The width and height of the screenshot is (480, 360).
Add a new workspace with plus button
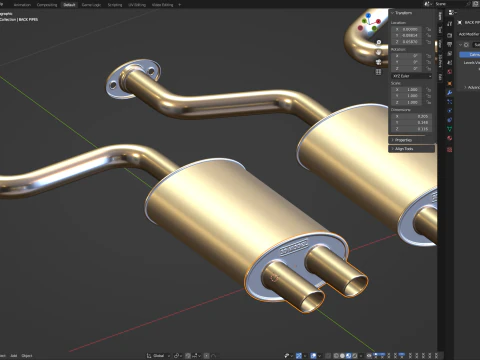[180, 5]
